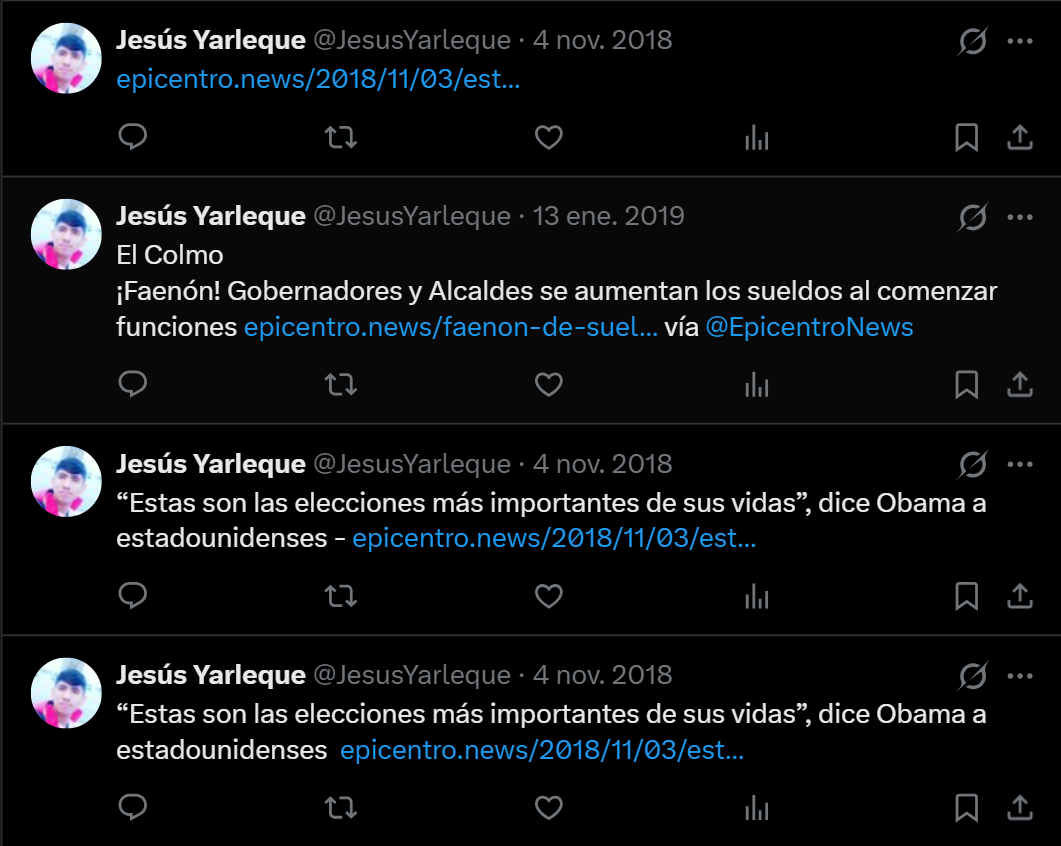Like the tweet quoting Obama
The width and height of the screenshot is (1061, 846).
pyautogui.click(x=549, y=595)
